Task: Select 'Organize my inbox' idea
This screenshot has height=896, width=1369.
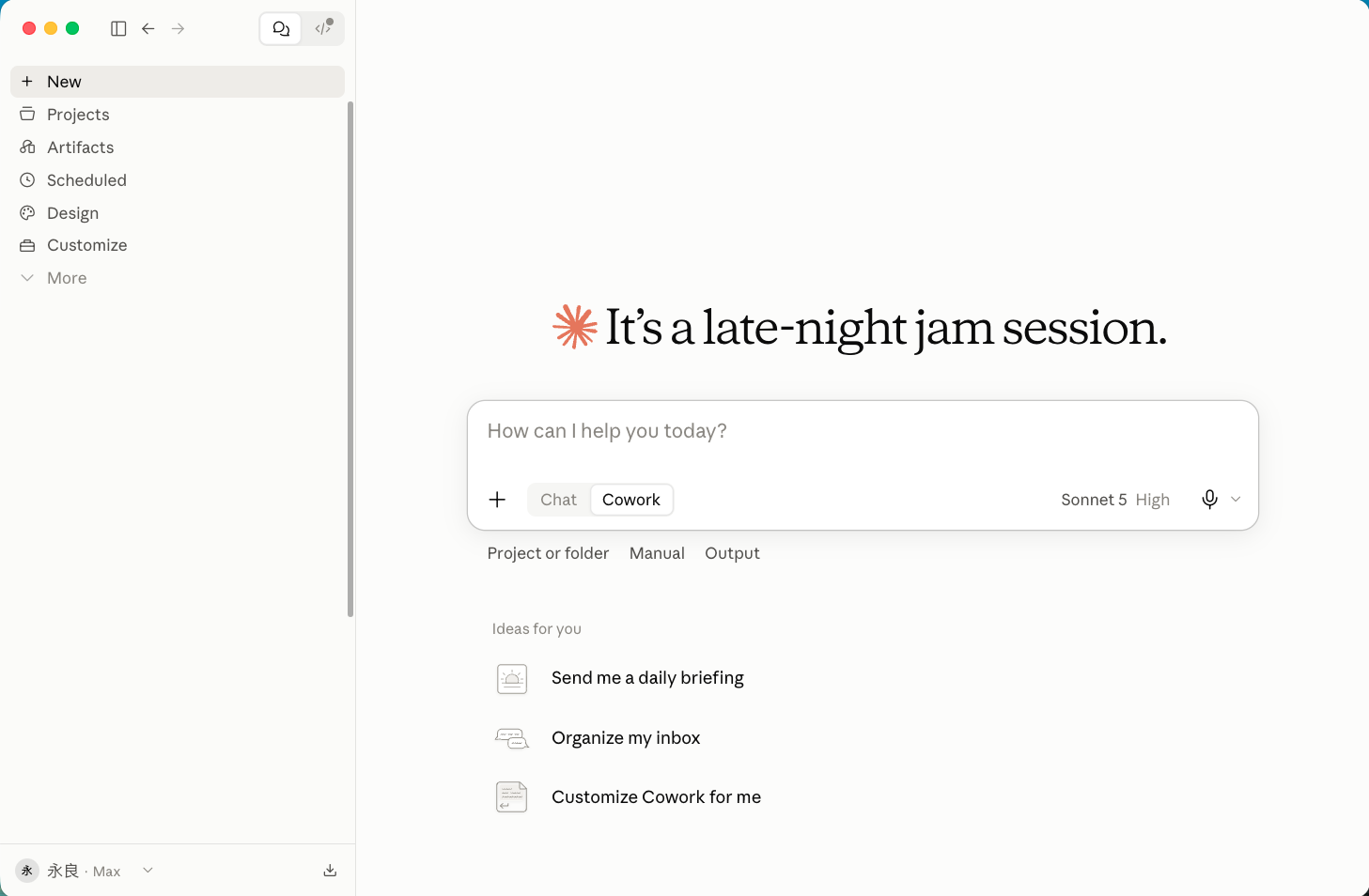Action: point(626,738)
